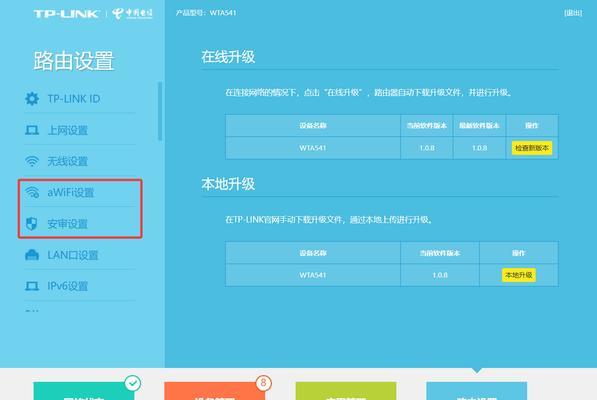Click version 1.0.8 in local upgrade table

(x=440, y=275)
